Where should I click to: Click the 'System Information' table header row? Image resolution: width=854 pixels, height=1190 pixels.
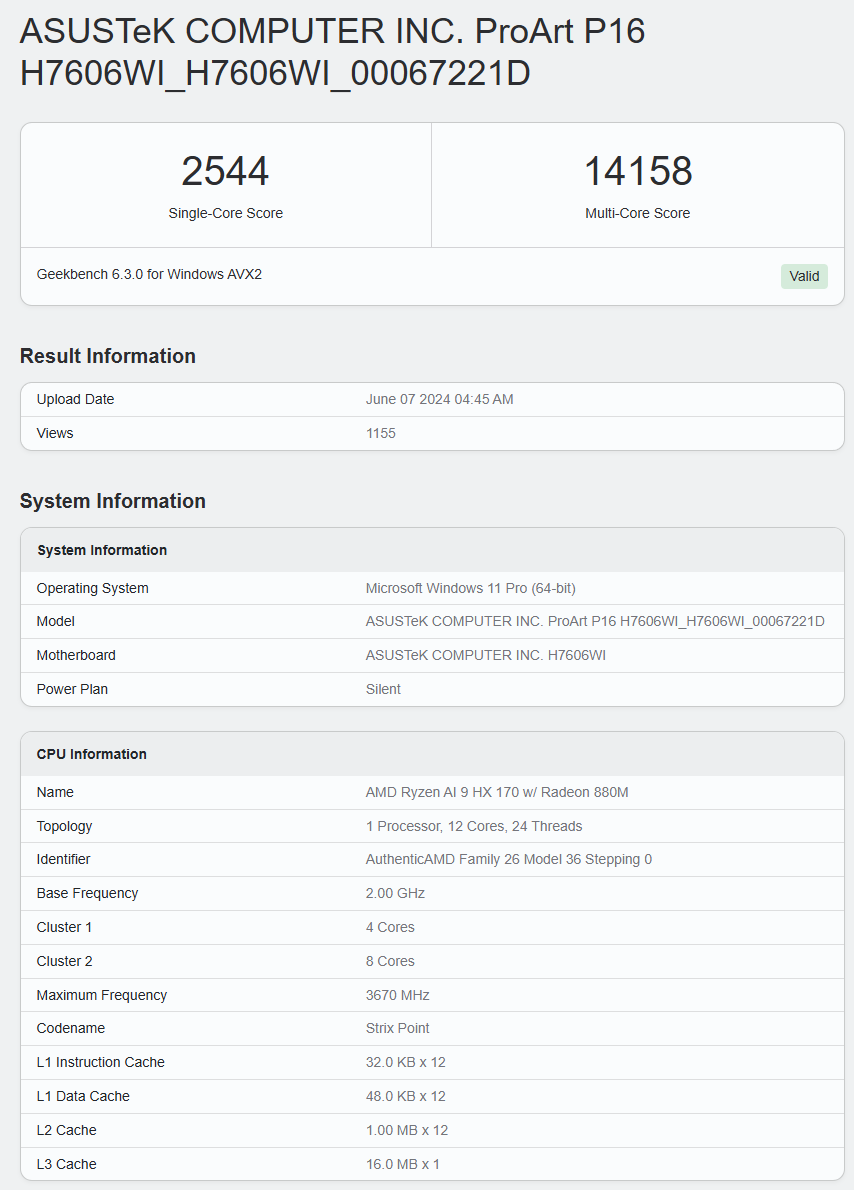[432, 550]
